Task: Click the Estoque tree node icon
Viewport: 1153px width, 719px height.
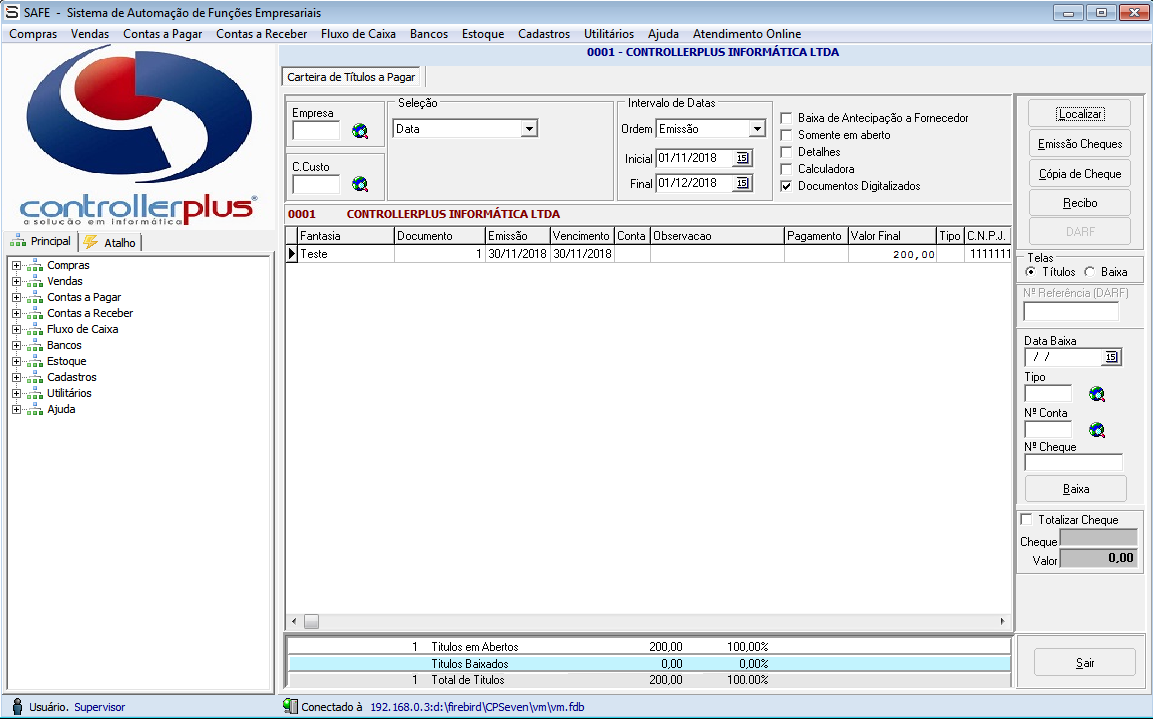Action: pyautogui.click(x=35, y=362)
